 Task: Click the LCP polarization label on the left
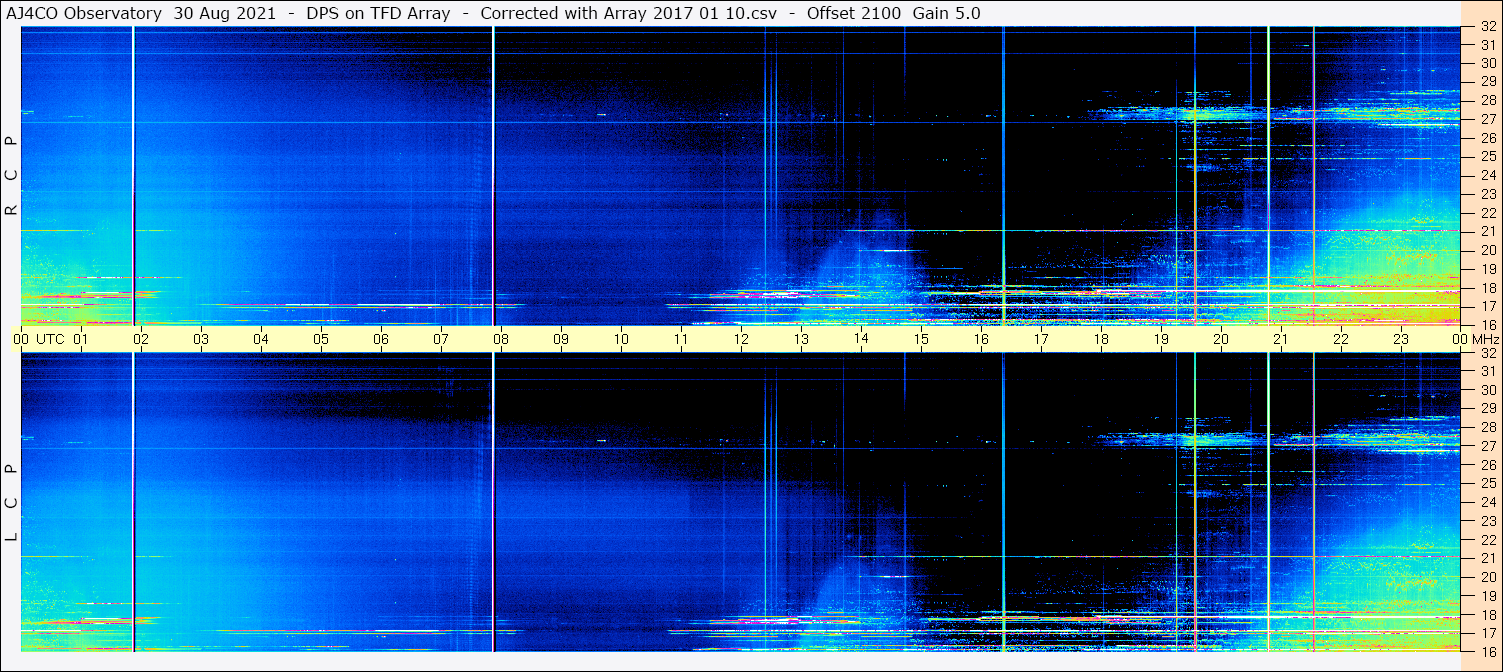point(12,502)
